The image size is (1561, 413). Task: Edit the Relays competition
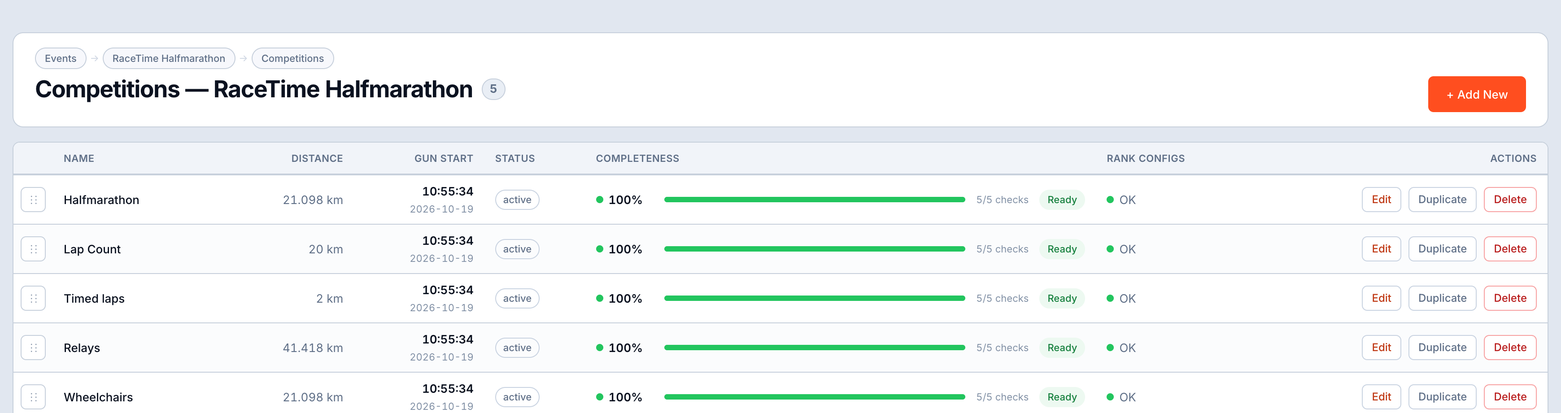1381,348
